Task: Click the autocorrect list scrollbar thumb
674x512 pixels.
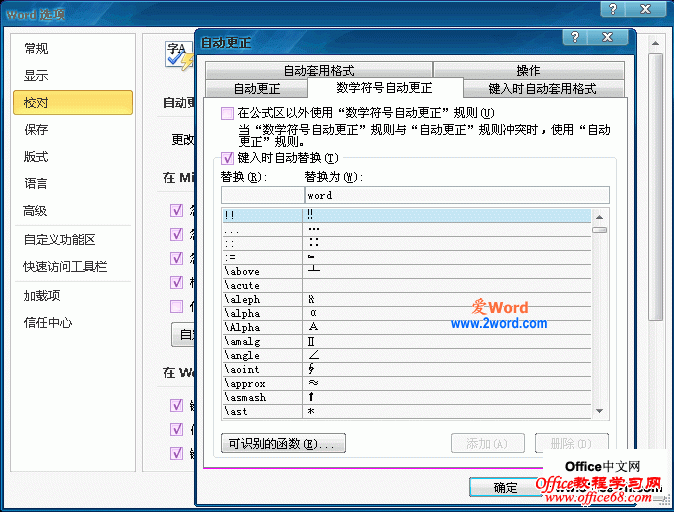Action: 599,230
